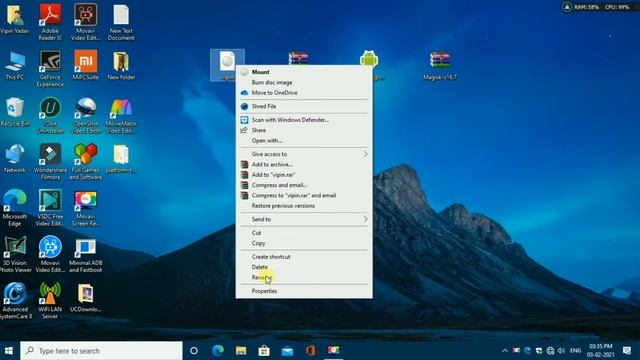The image size is (640, 360).
Task: Select the New Text Document icon
Action: 121,21
